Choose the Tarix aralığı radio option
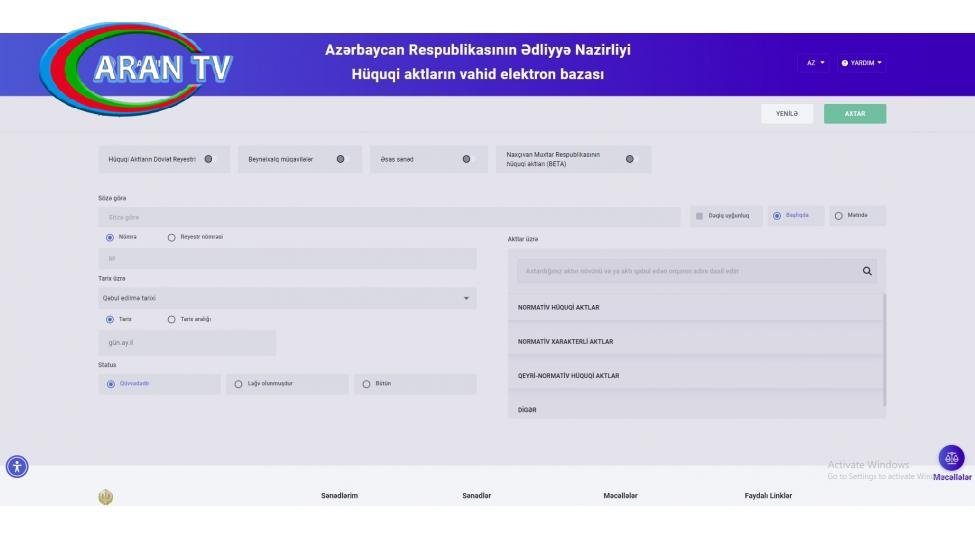 (x=171, y=319)
